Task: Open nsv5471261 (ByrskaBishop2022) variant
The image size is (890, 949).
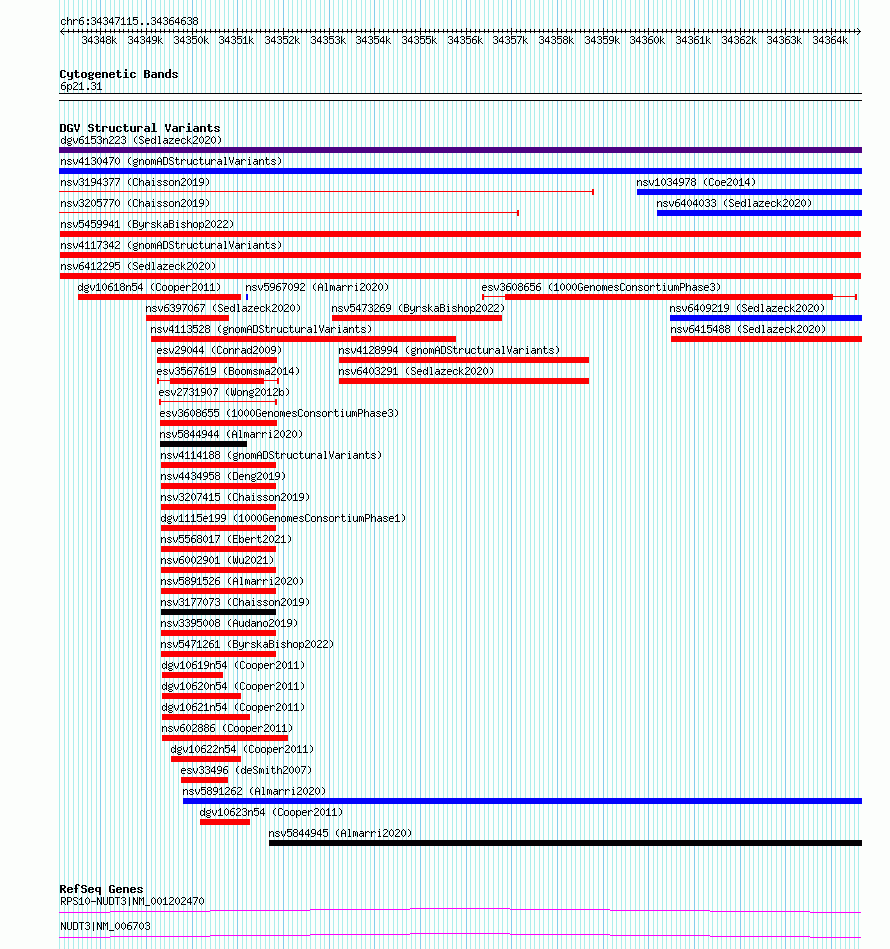Action: click(x=247, y=645)
